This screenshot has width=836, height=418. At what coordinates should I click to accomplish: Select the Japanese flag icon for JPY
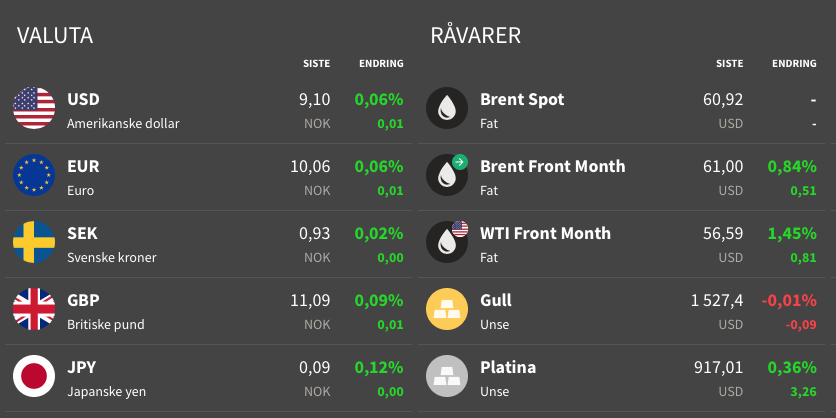[34, 376]
